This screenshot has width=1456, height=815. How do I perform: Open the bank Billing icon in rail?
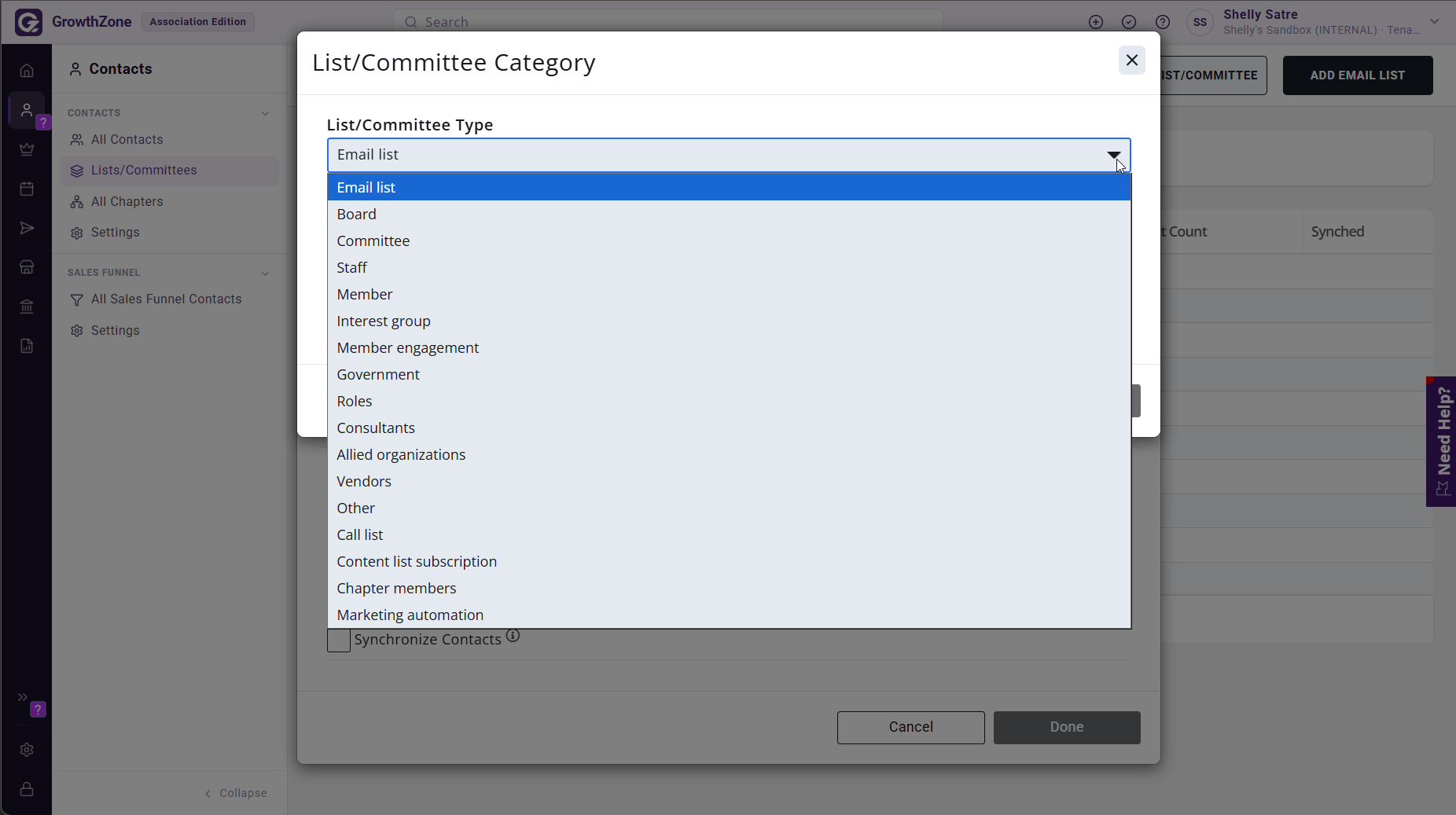tap(27, 307)
